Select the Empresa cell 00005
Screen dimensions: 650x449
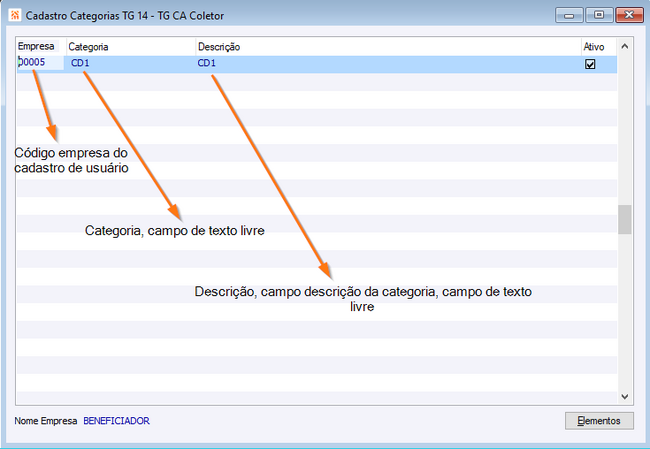(41, 63)
